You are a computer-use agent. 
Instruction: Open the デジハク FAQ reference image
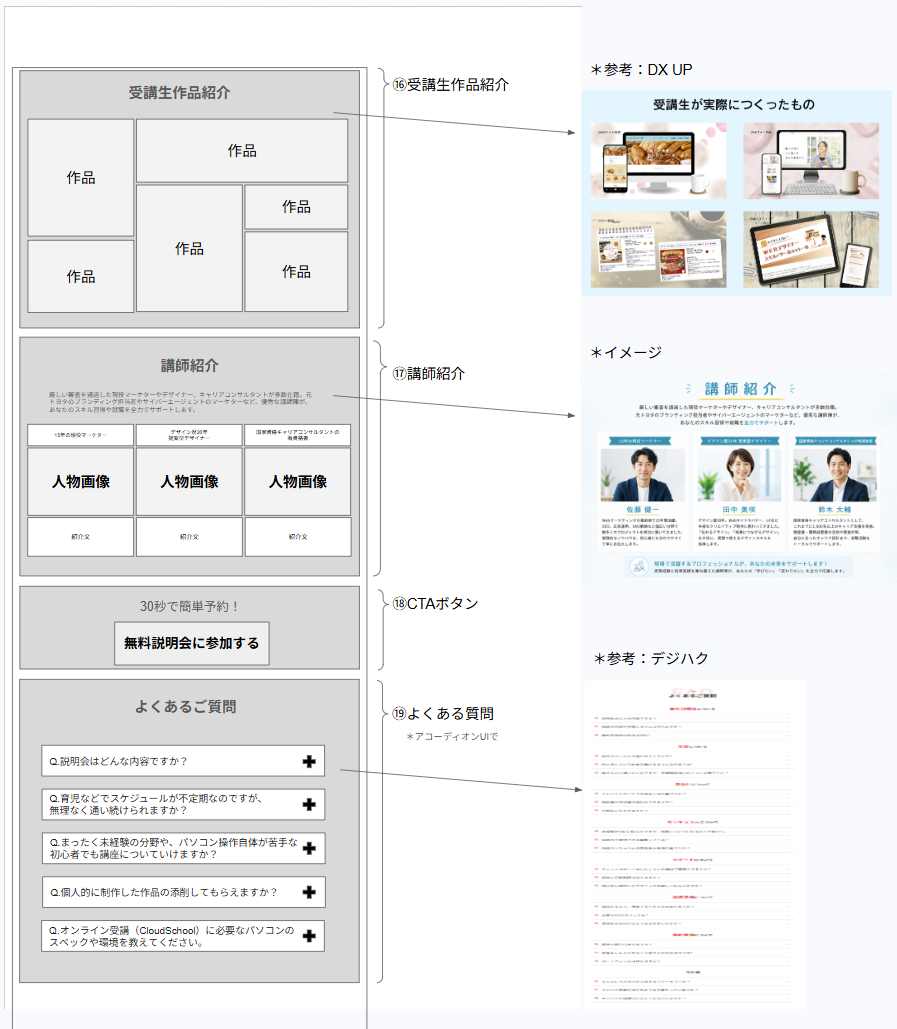point(694,844)
